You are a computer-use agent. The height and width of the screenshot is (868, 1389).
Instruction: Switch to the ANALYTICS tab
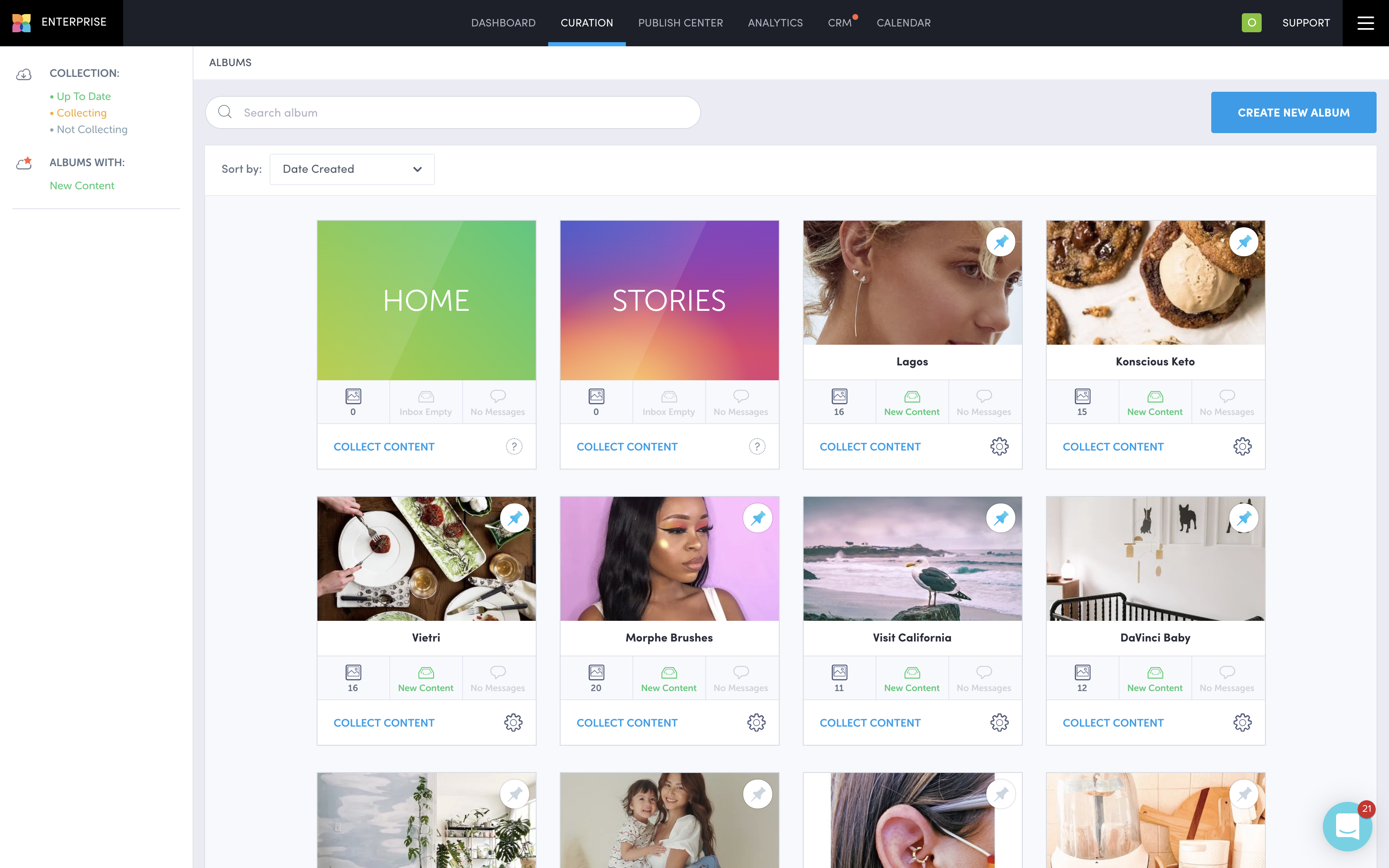click(775, 23)
